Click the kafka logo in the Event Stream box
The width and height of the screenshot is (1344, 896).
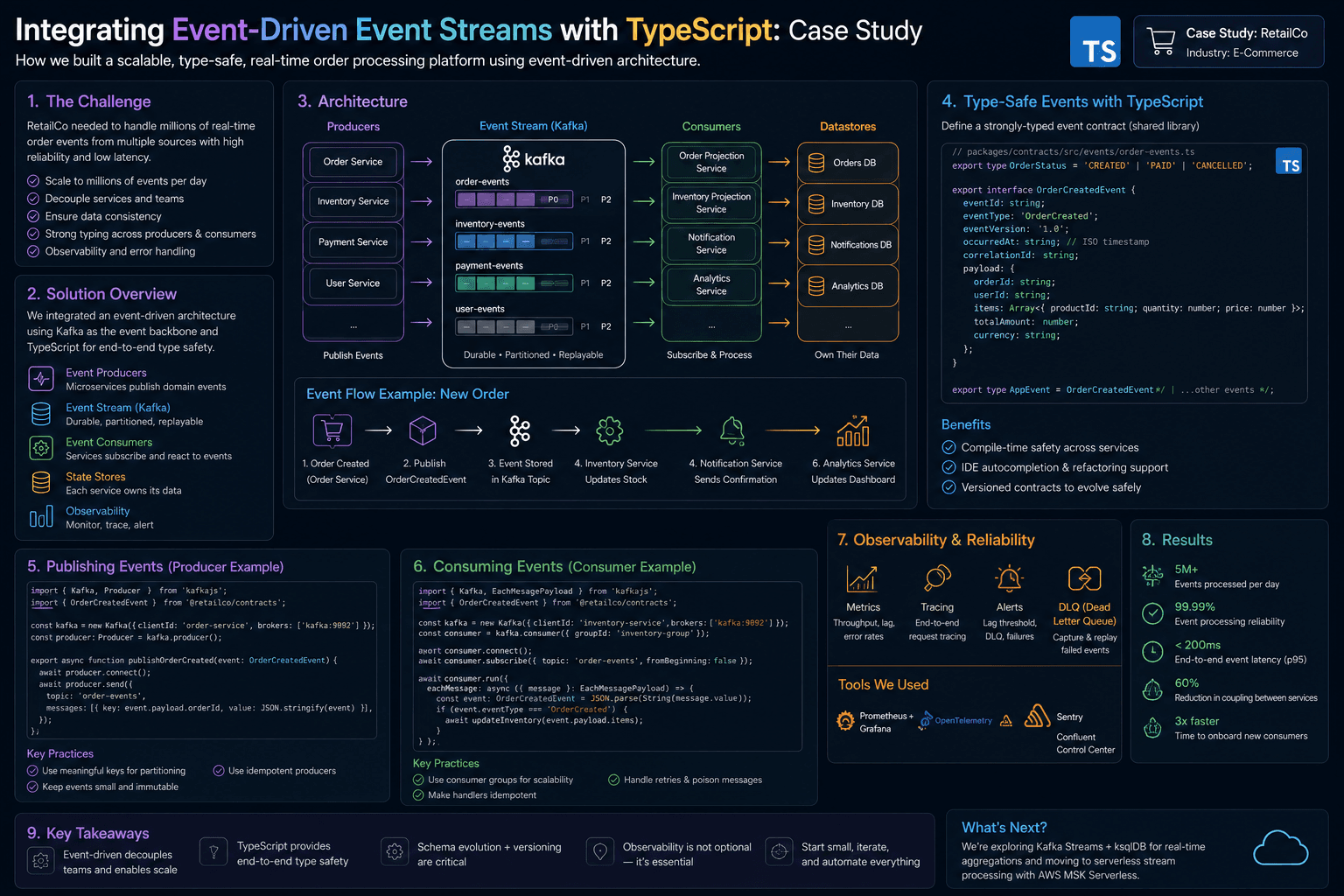coord(533,159)
